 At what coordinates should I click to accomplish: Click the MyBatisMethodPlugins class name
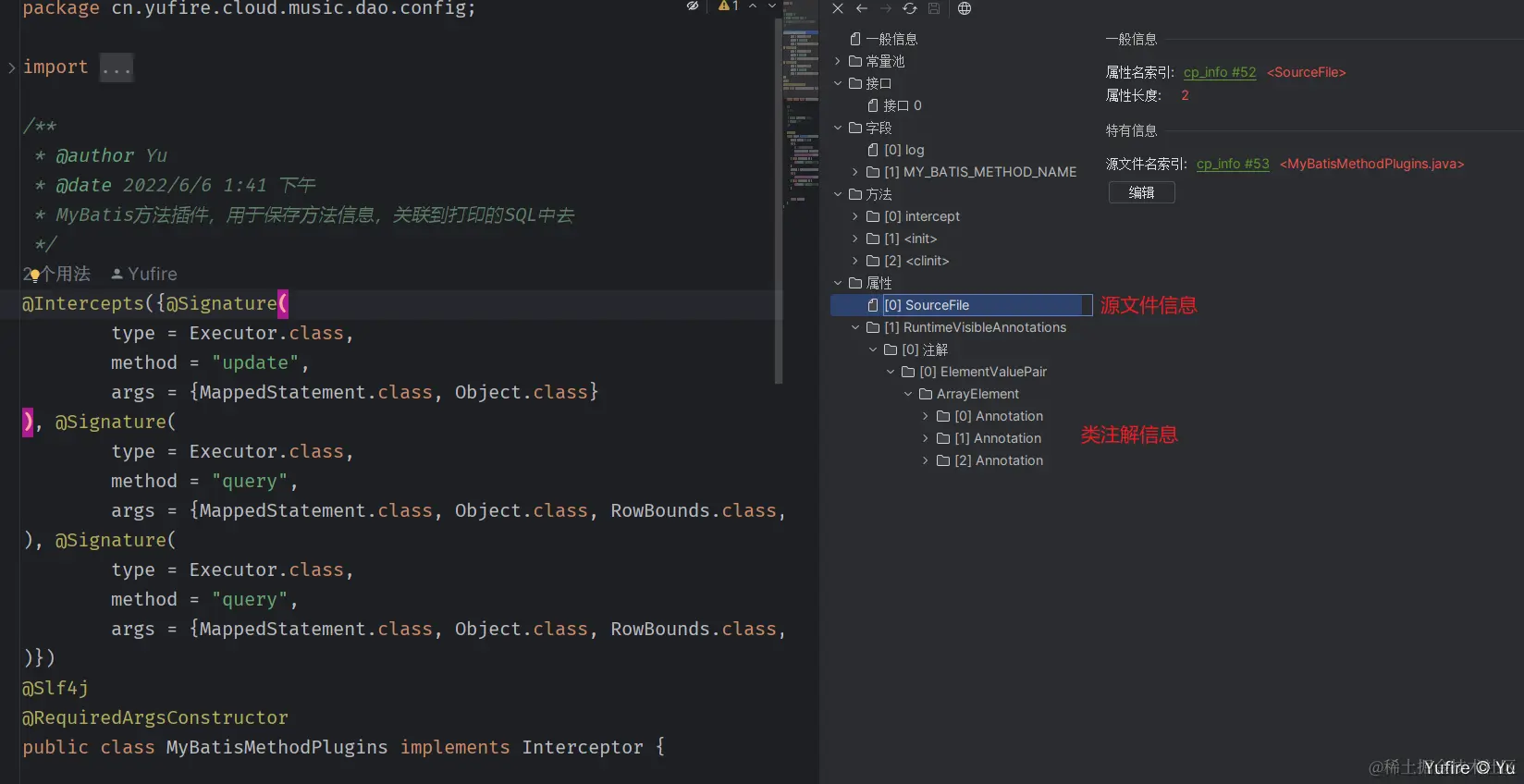(x=277, y=747)
